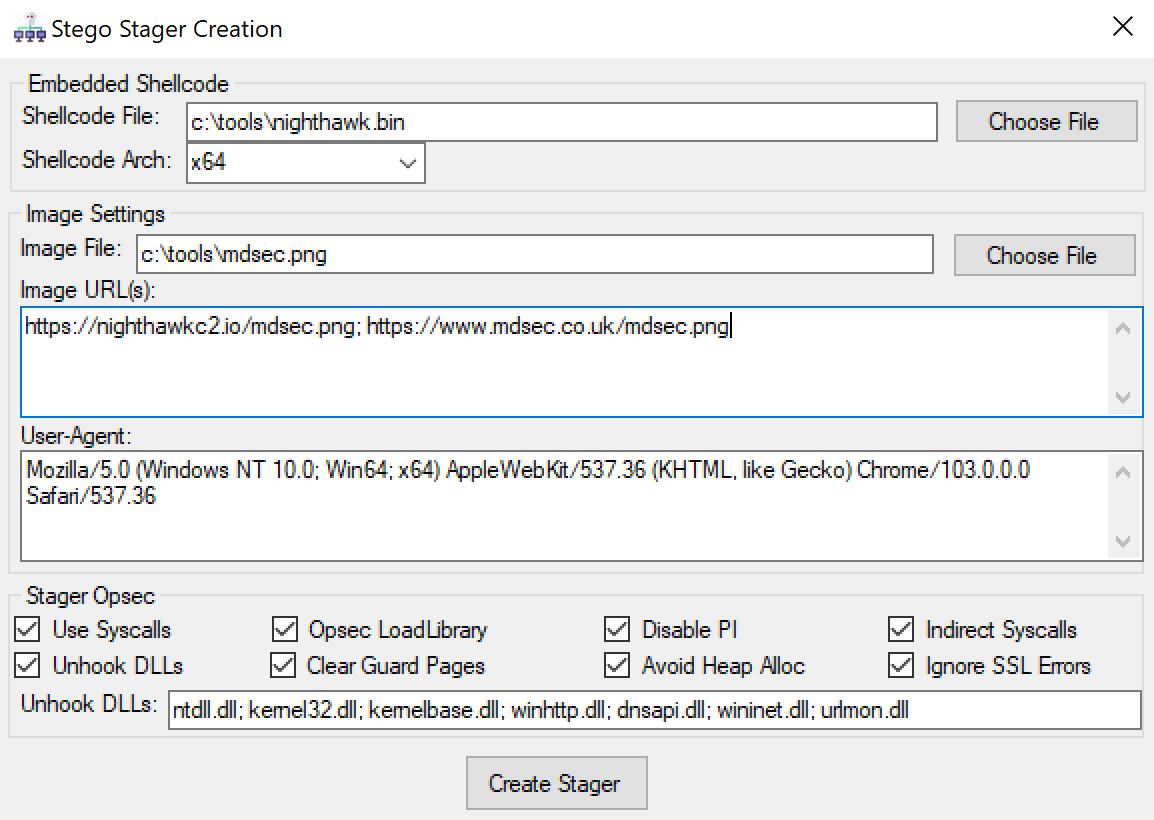Close the Stego Stager Creation dialog
Viewport: 1154px width, 820px height.
pos(1123,27)
